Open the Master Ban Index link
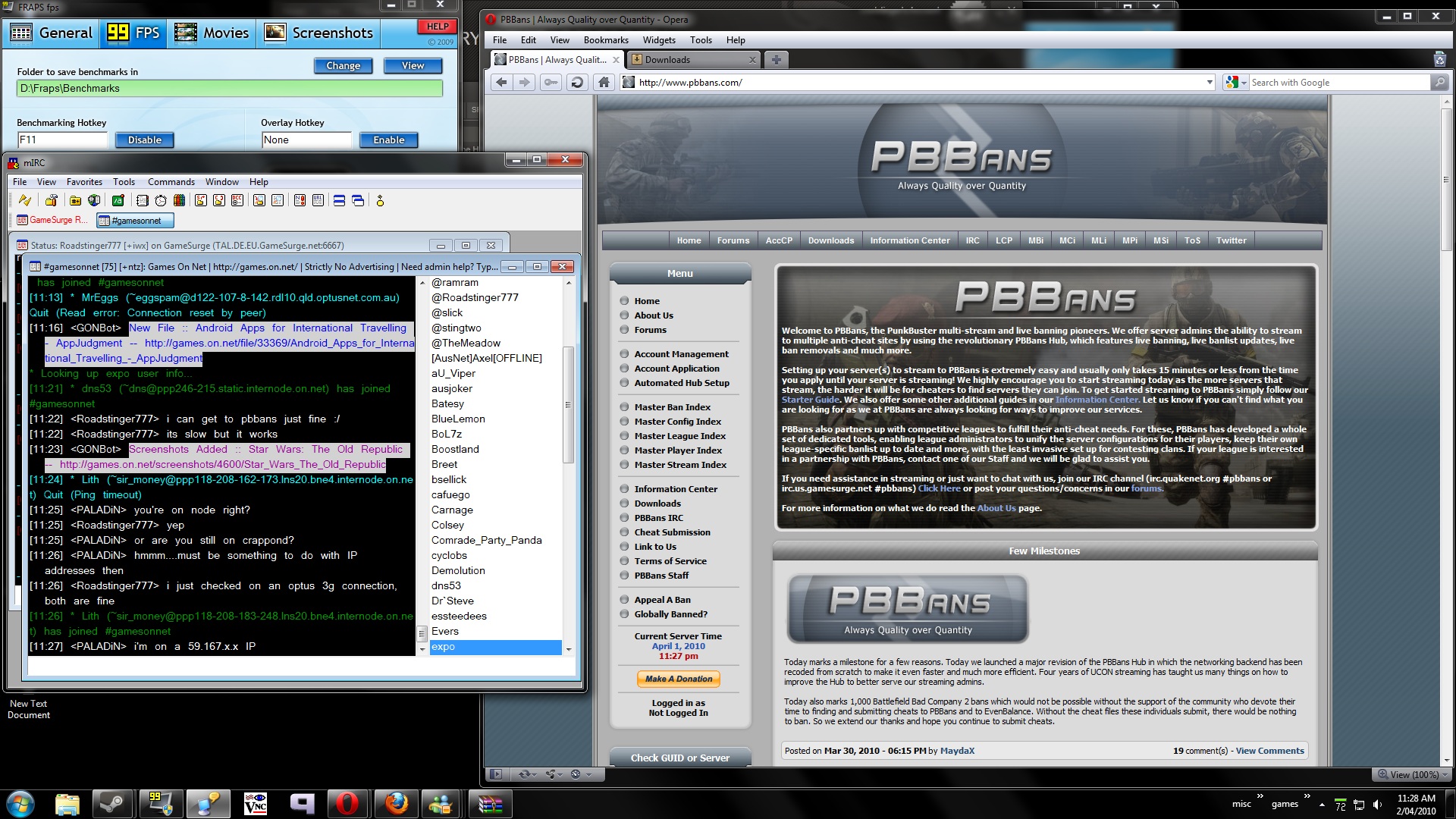Screen dimensions: 1456x819 672,407
